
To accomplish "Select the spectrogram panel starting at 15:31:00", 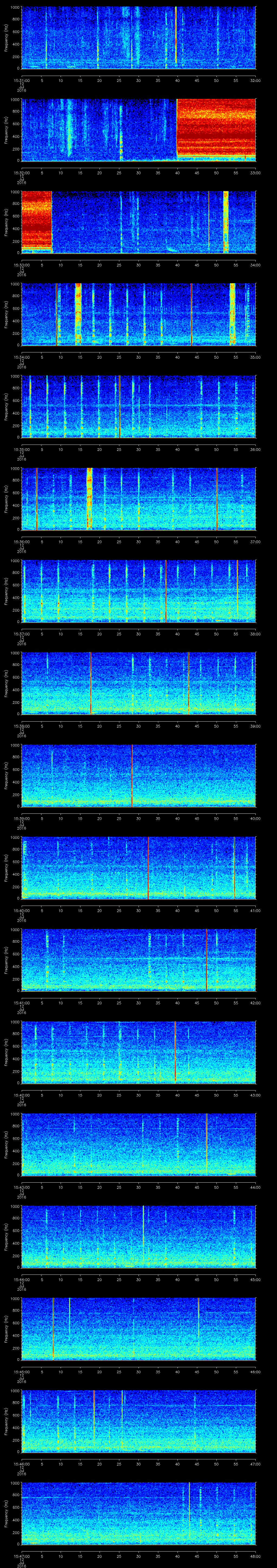I will [x=139, y=38].
